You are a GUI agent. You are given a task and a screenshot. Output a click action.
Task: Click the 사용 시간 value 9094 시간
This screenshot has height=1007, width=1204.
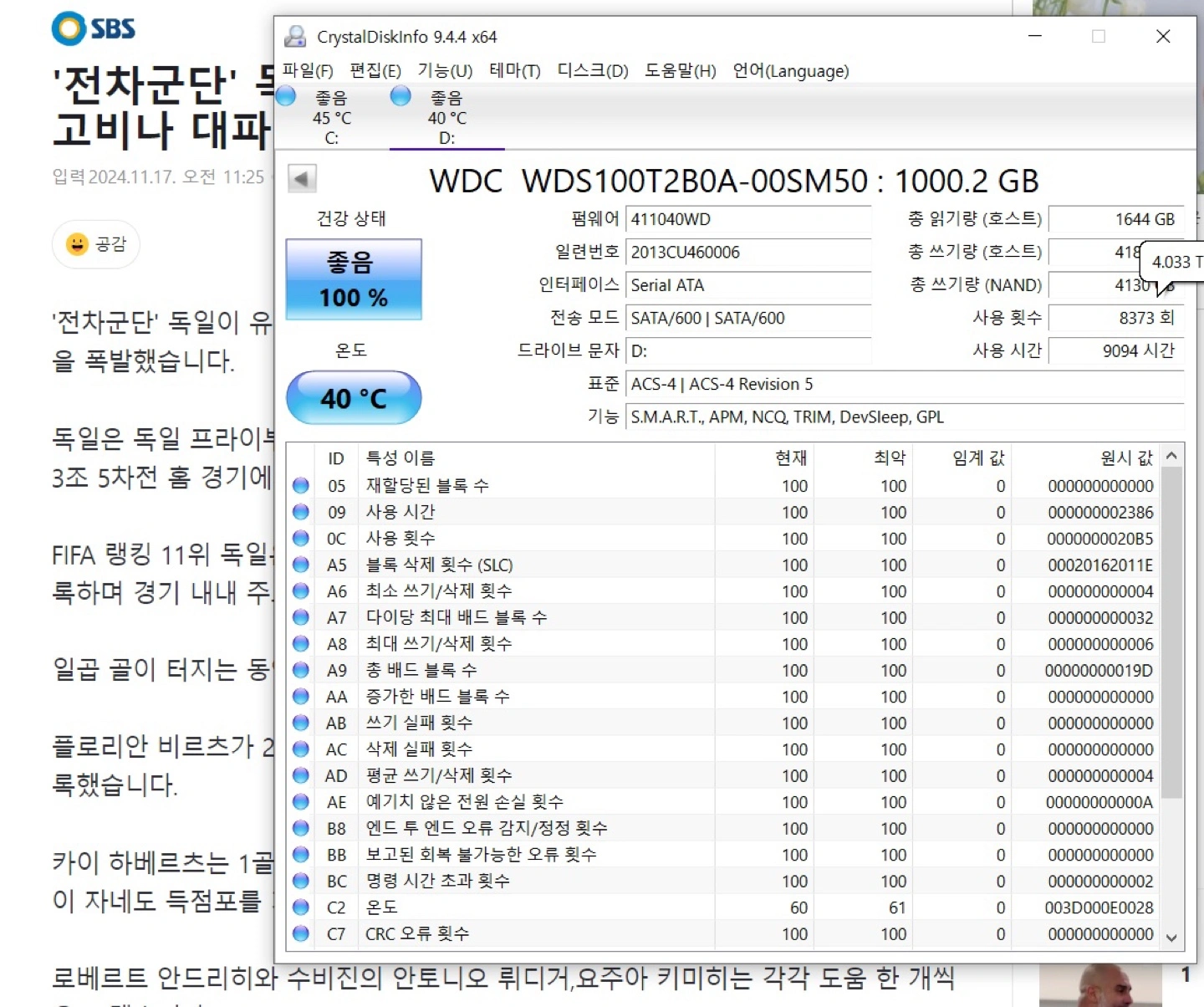point(1116,351)
